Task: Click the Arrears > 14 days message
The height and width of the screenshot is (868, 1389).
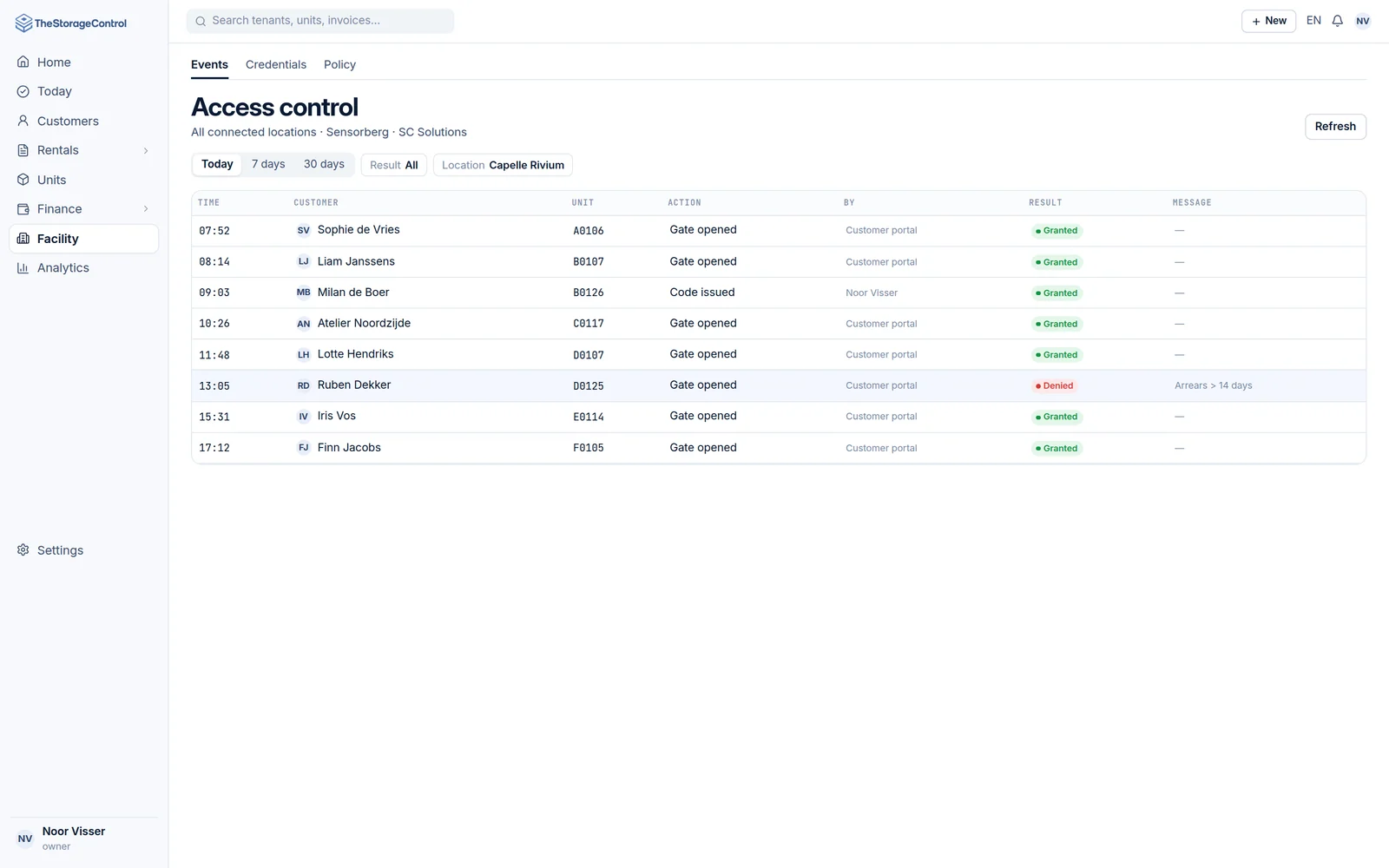Action: pyautogui.click(x=1213, y=385)
